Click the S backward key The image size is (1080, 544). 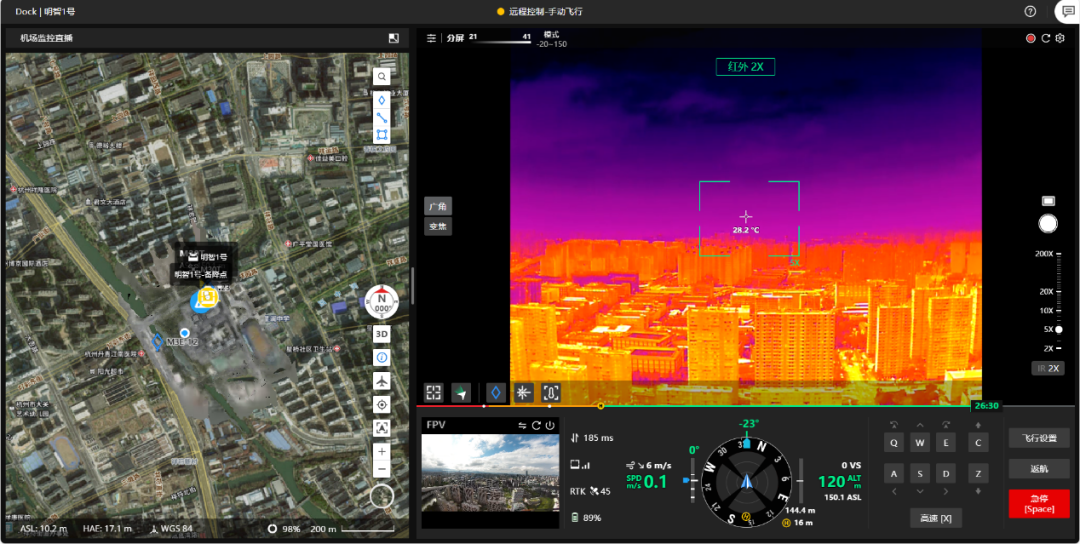(x=920, y=473)
